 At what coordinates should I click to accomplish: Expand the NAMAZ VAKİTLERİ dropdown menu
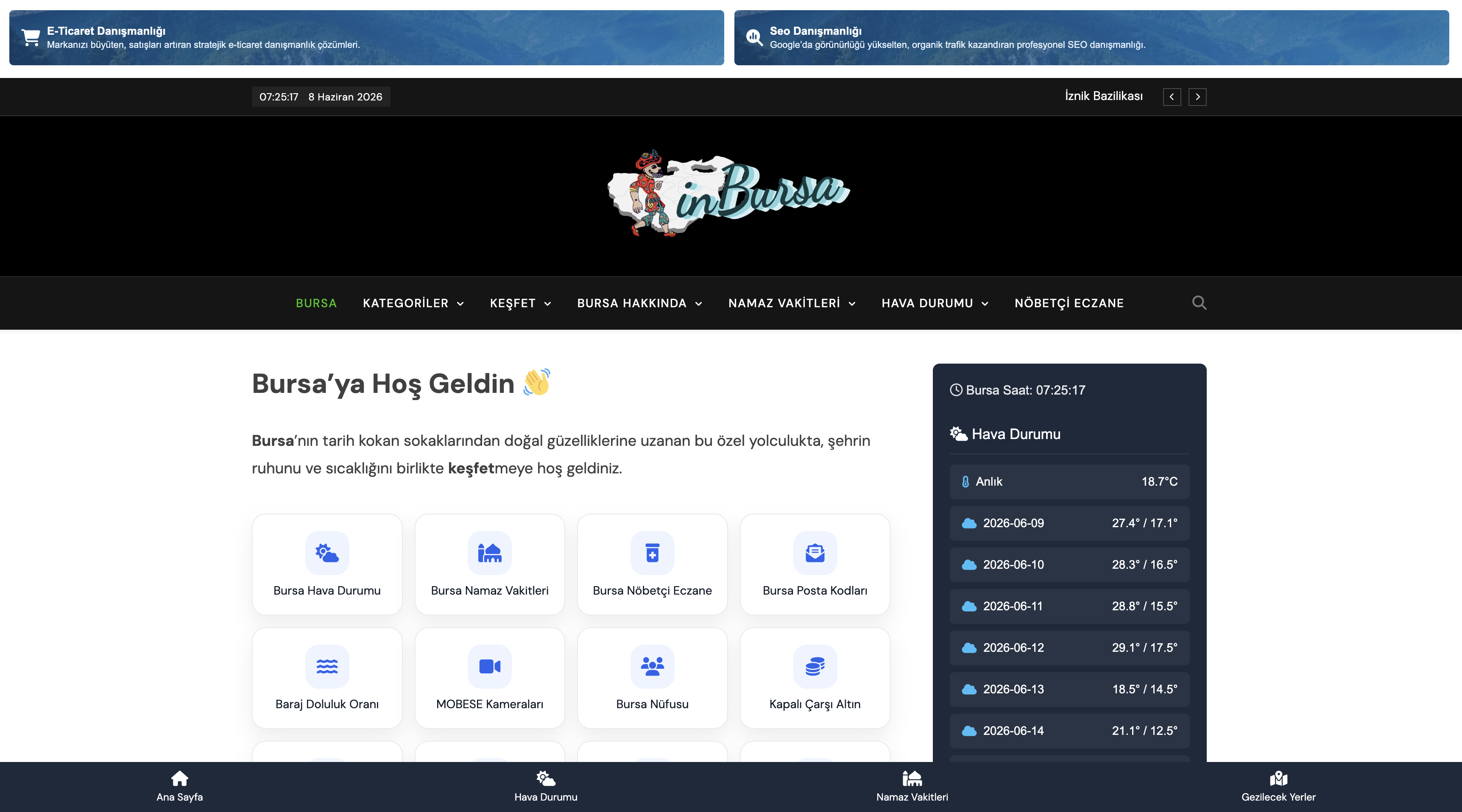pyautogui.click(x=792, y=303)
